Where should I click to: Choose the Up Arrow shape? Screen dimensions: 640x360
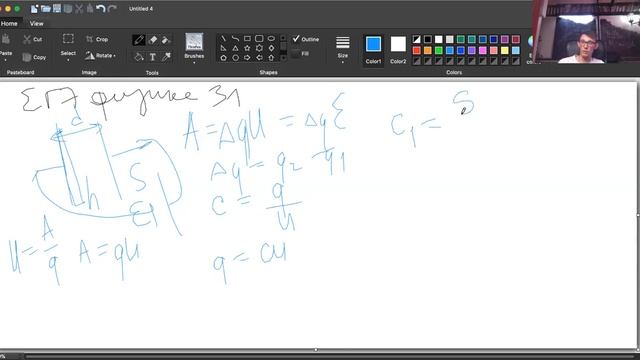pos(271,58)
